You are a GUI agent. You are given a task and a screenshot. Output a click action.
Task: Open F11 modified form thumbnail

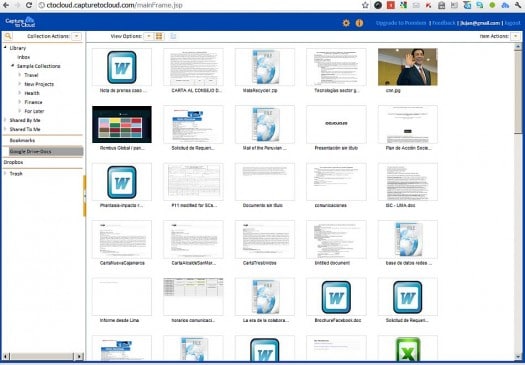coord(193,182)
